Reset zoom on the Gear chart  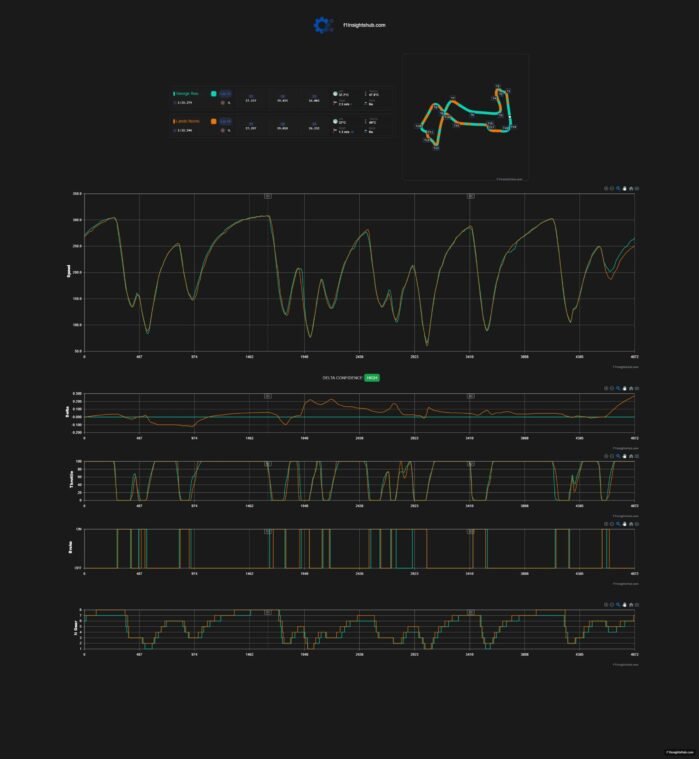(631, 605)
